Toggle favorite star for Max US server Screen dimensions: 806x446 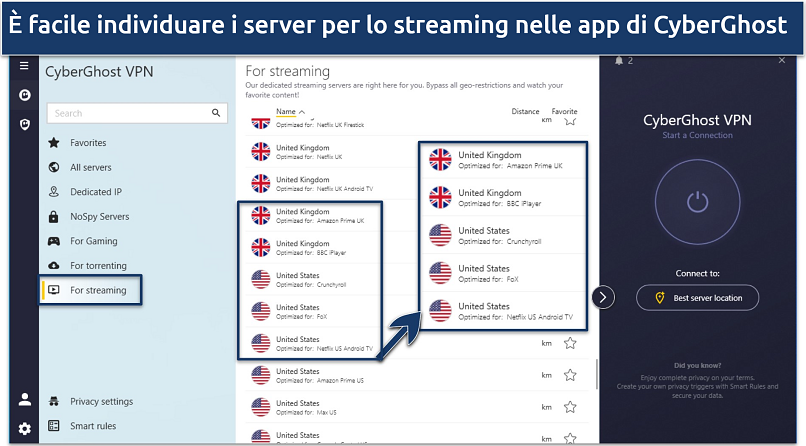coord(570,408)
